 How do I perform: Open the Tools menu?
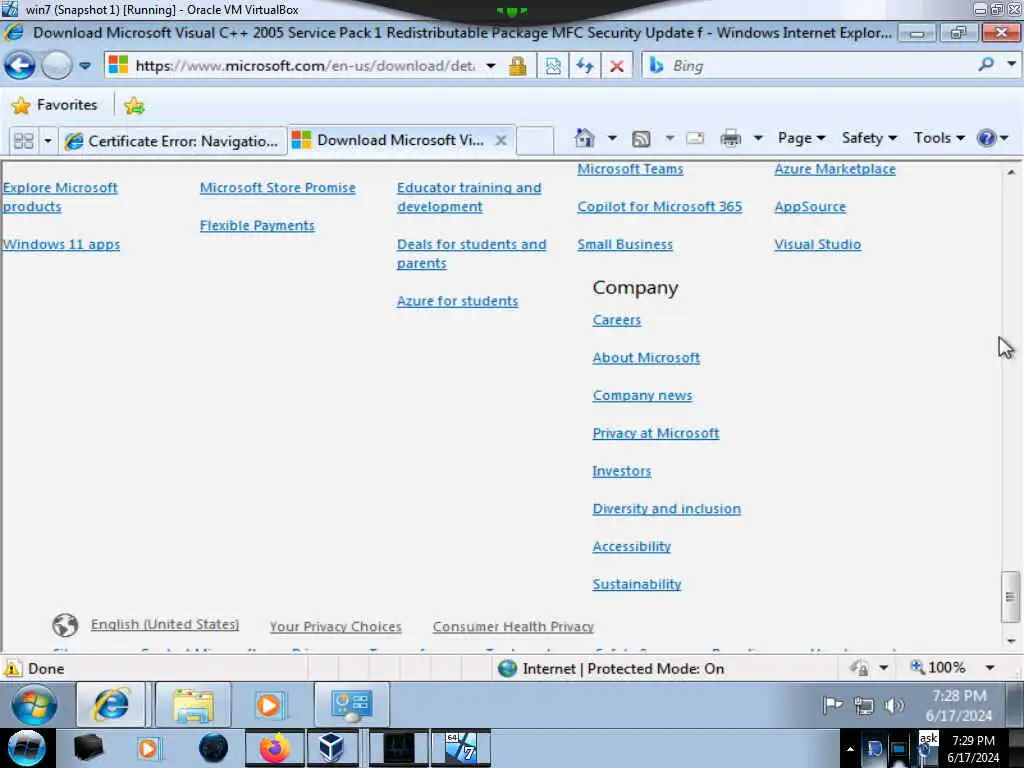pyautogui.click(x=939, y=138)
